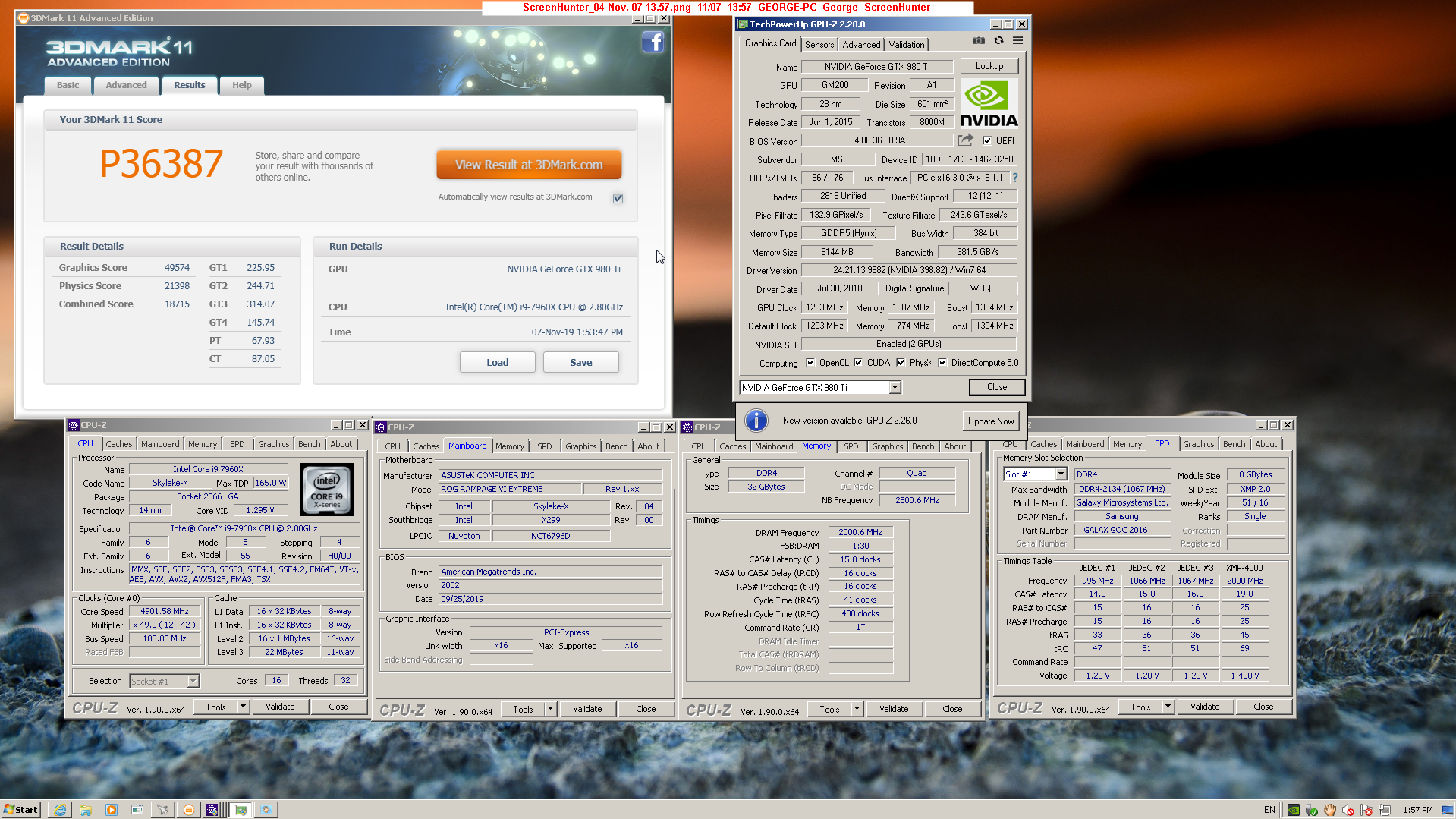
Task: Open Caches tab in first CPU-Z window
Action: (118, 444)
